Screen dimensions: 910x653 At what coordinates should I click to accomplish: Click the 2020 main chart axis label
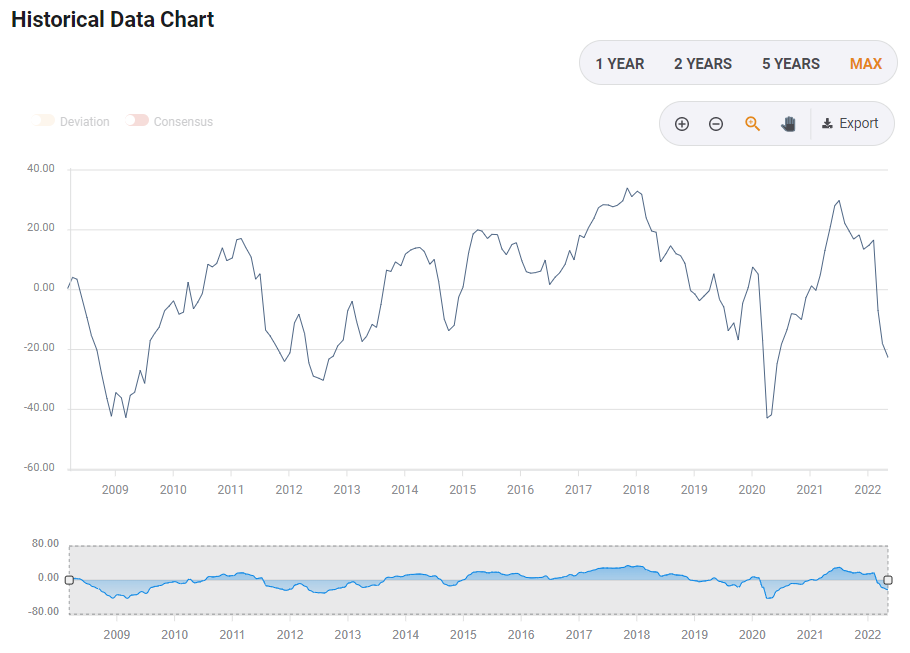click(x=752, y=489)
